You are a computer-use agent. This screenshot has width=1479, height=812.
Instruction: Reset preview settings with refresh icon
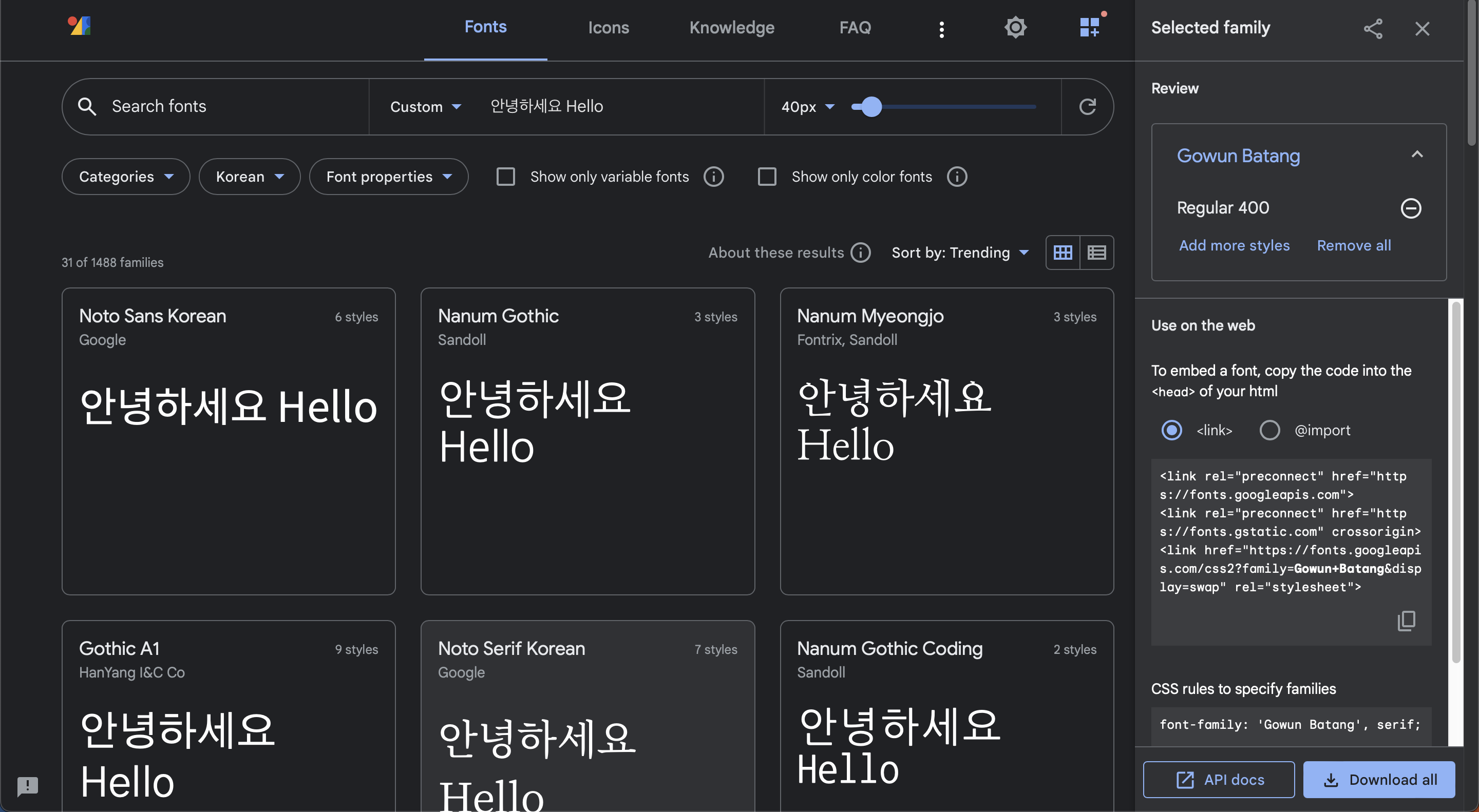(1088, 107)
